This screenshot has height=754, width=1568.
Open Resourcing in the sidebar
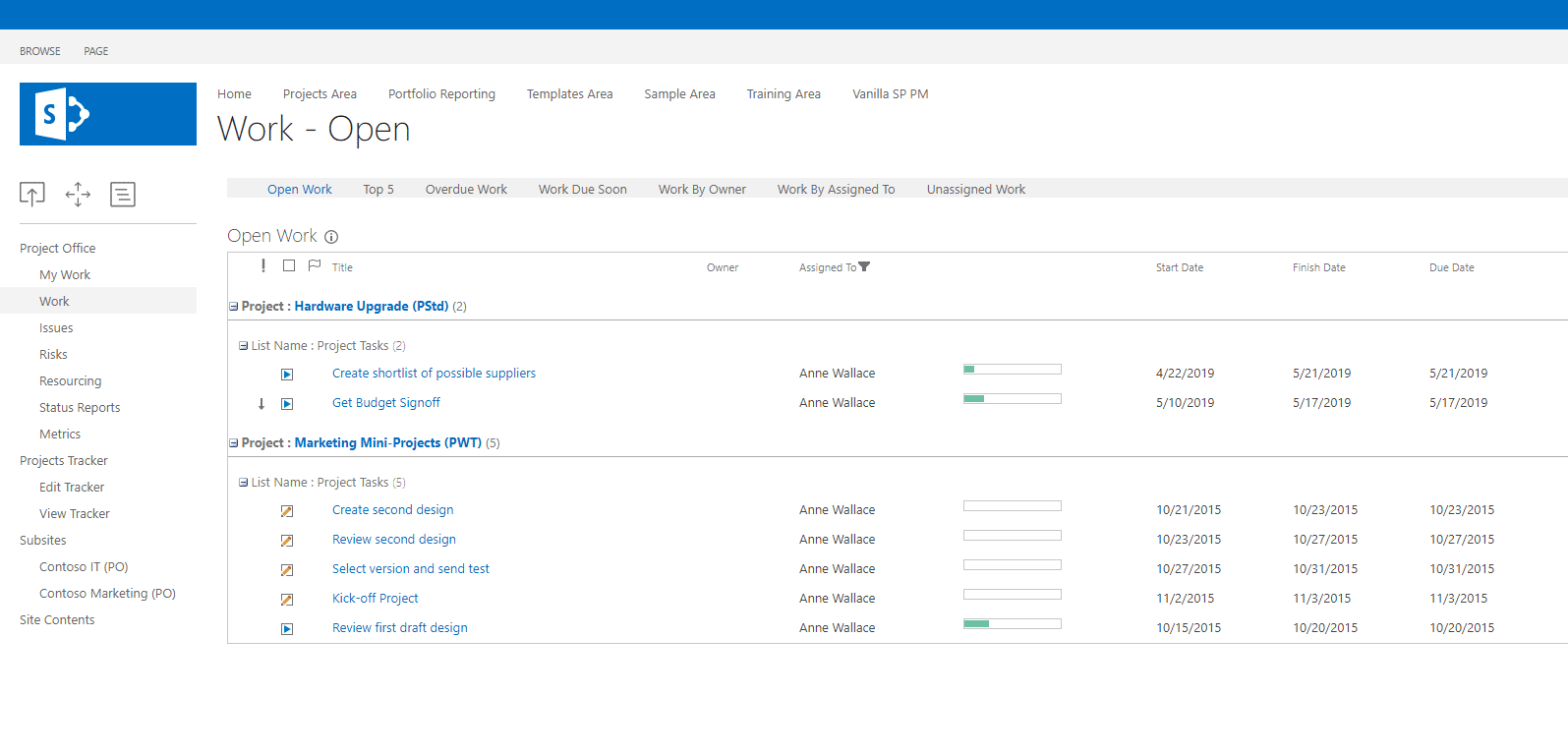pyautogui.click(x=70, y=381)
